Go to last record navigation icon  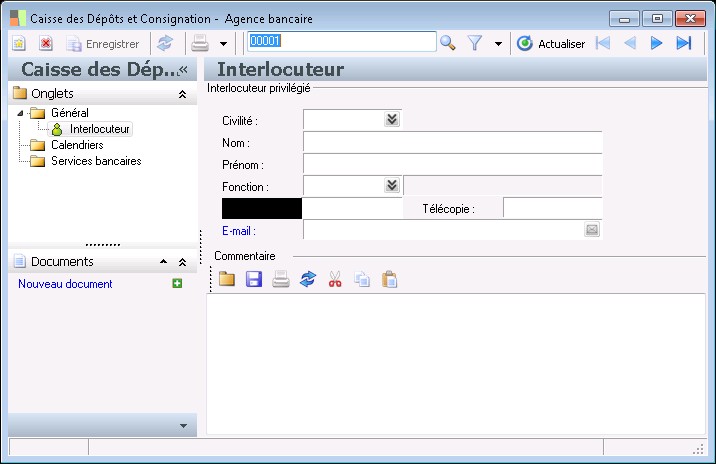tap(684, 43)
